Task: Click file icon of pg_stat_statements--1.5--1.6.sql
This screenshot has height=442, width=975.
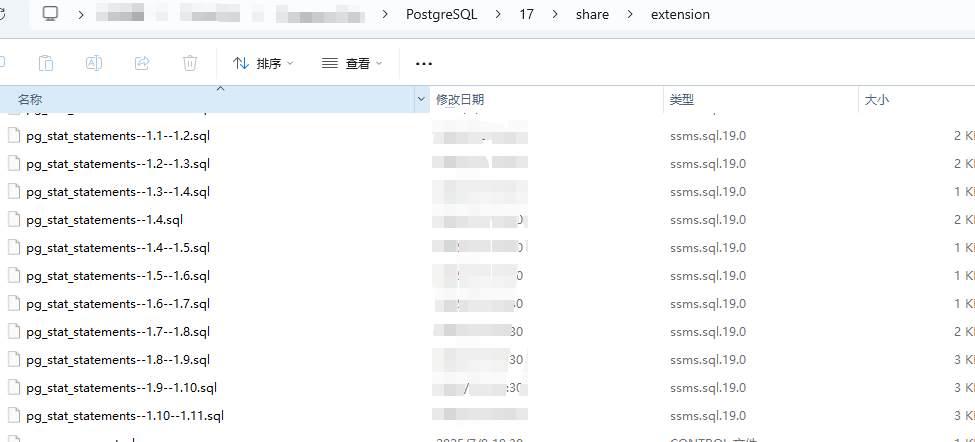Action: (x=14, y=275)
